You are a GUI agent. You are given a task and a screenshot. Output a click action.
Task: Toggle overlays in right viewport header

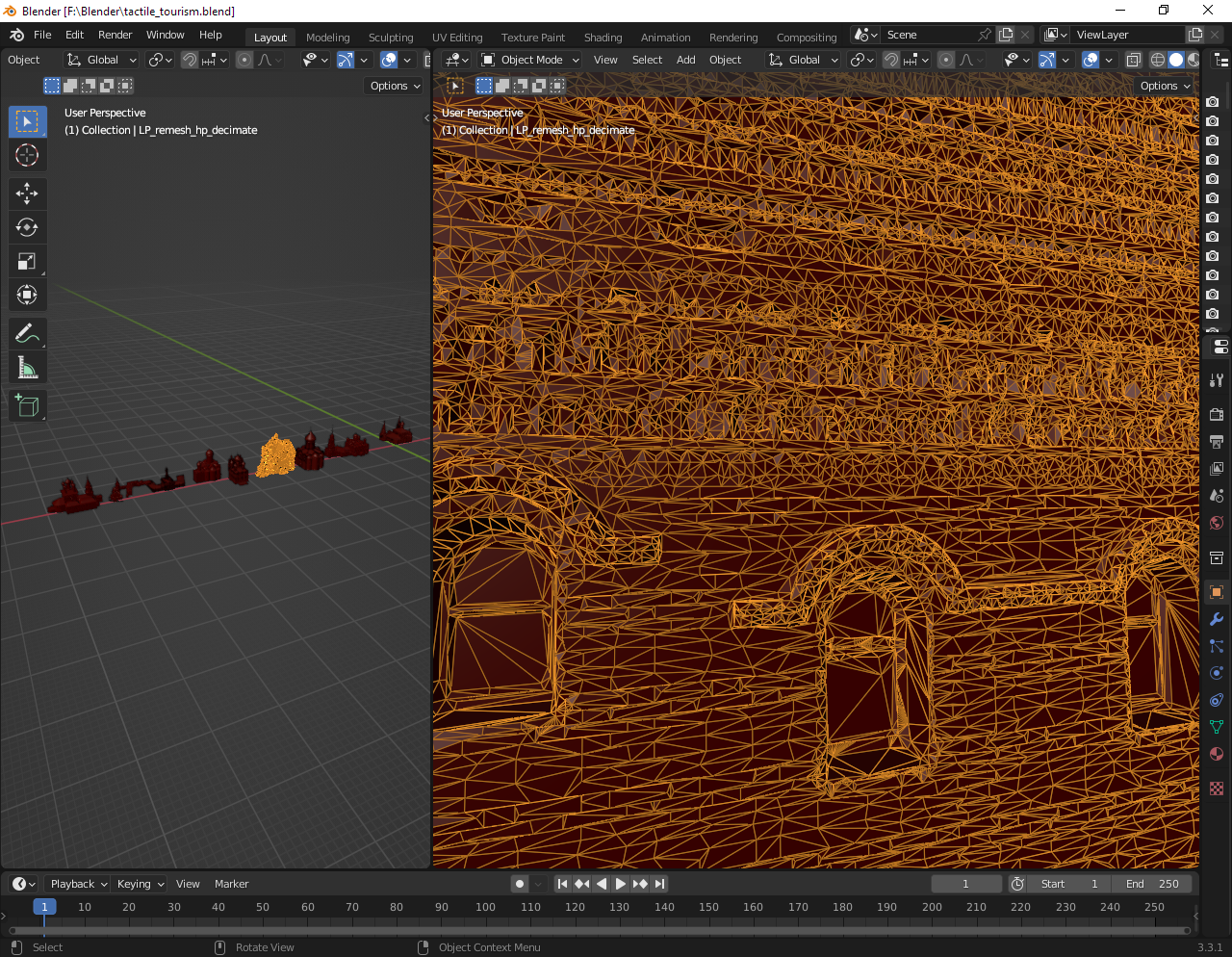point(1091,60)
